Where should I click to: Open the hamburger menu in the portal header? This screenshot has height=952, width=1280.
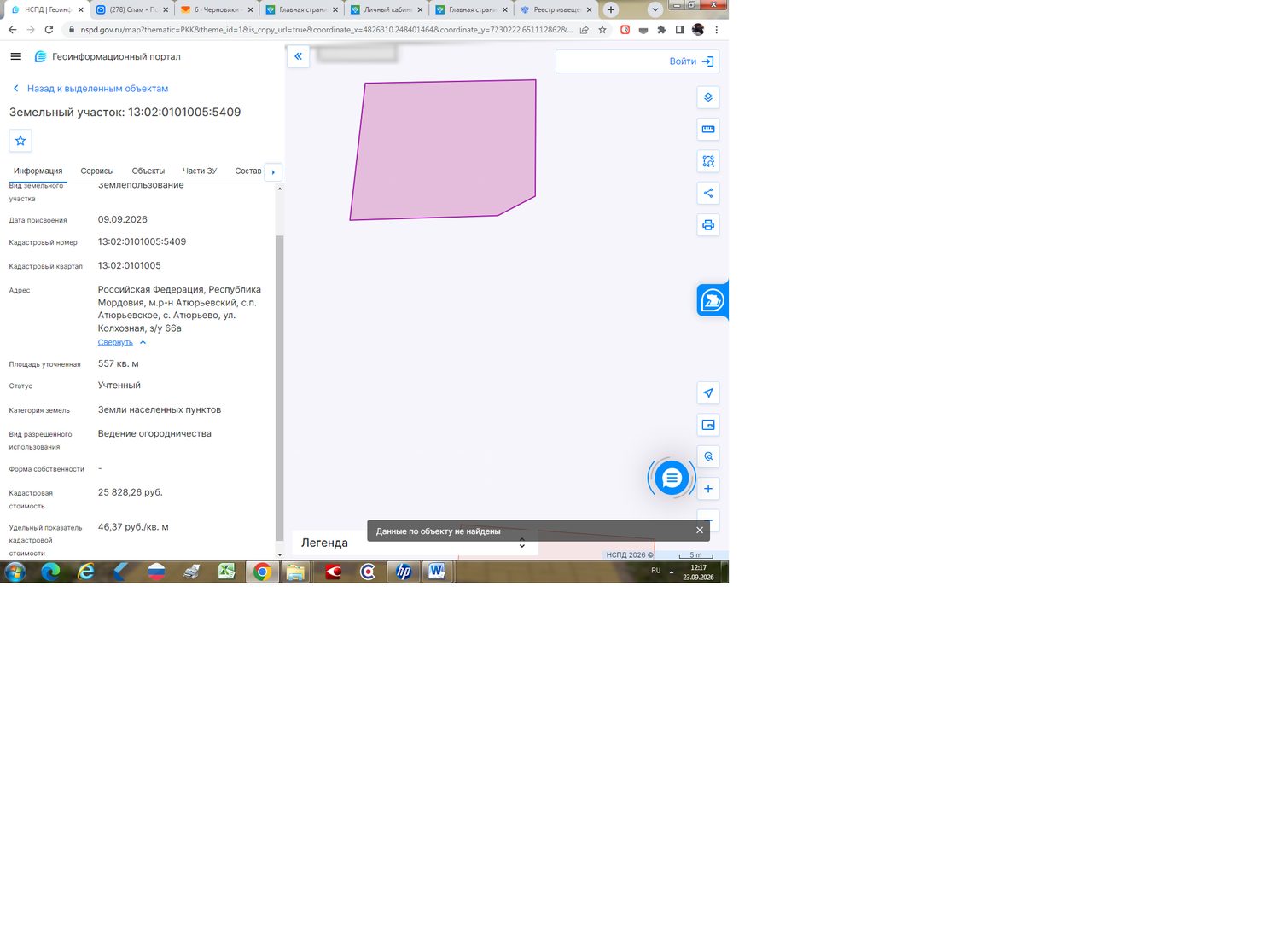[x=15, y=56]
